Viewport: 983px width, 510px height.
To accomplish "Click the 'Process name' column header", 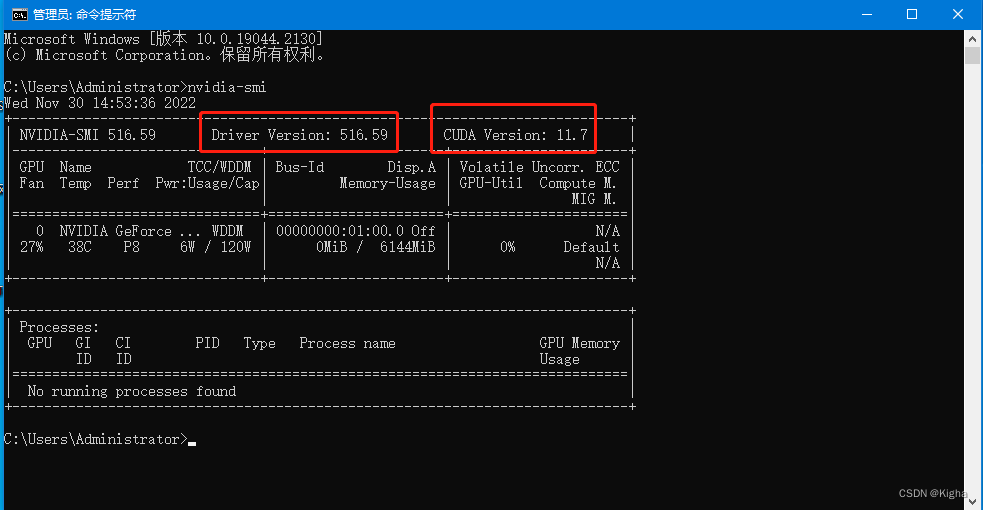I will 347,343.
